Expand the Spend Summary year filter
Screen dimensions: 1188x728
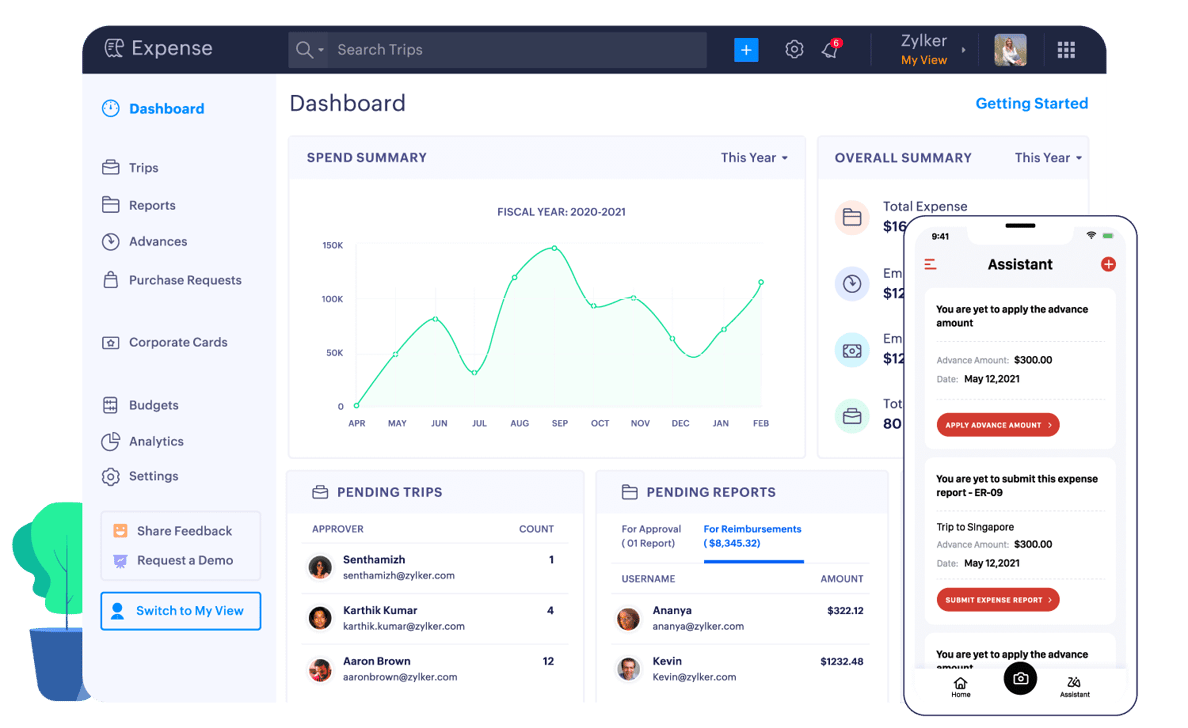(754, 157)
